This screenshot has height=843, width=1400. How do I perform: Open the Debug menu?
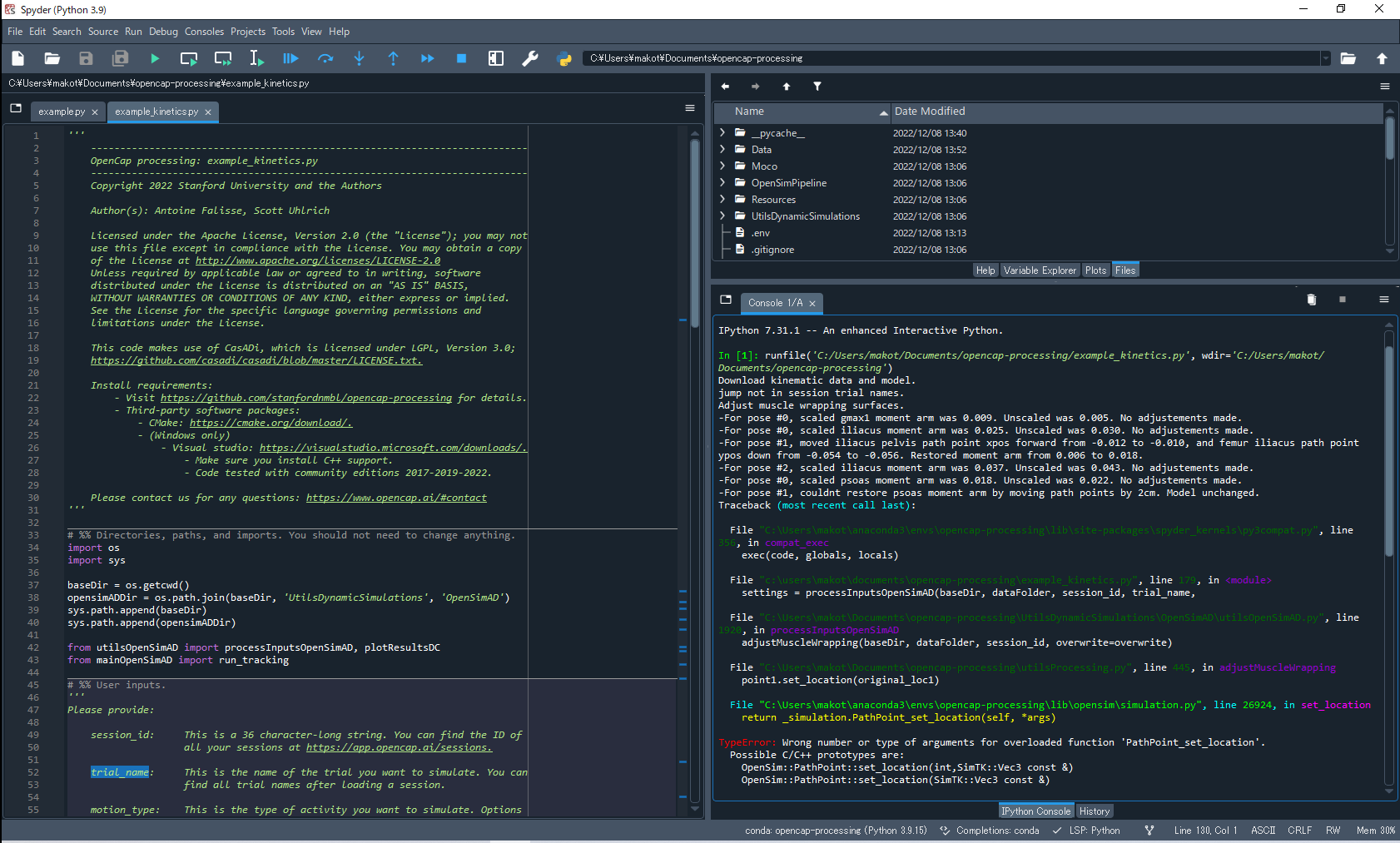[x=163, y=32]
